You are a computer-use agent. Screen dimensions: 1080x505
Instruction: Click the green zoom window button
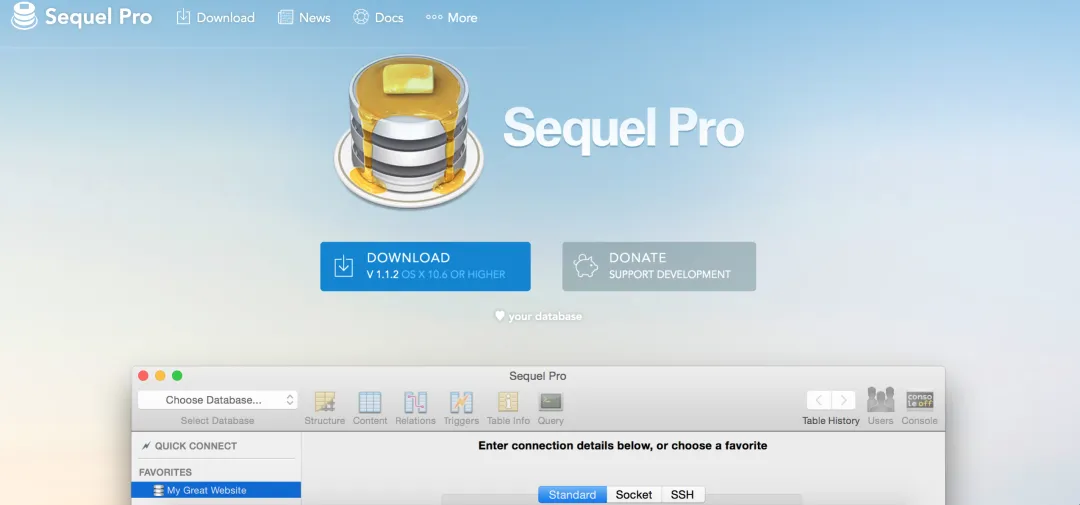(177, 375)
